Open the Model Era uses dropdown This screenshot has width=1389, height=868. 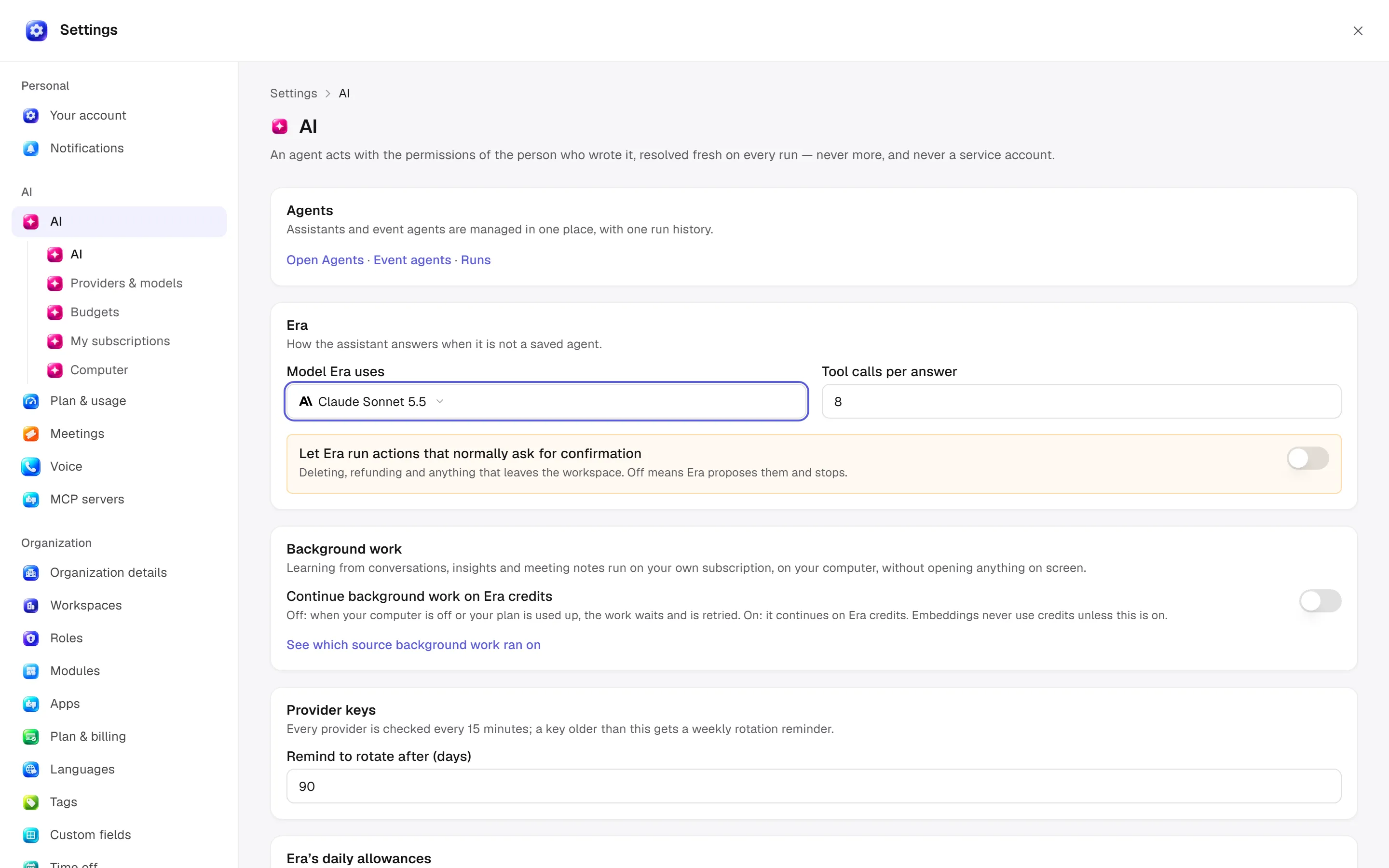tap(546, 401)
